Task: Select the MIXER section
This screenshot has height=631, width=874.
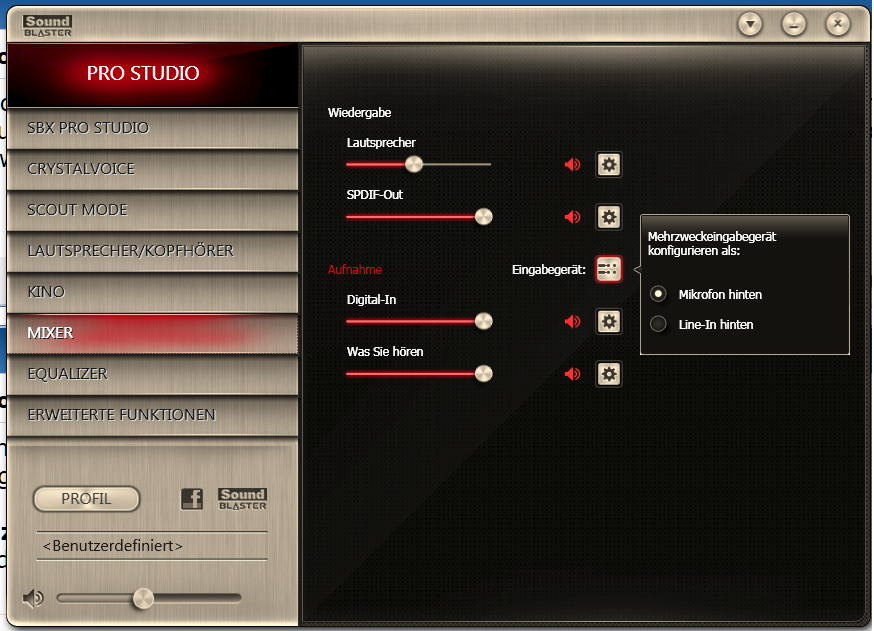Action: tap(153, 333)
